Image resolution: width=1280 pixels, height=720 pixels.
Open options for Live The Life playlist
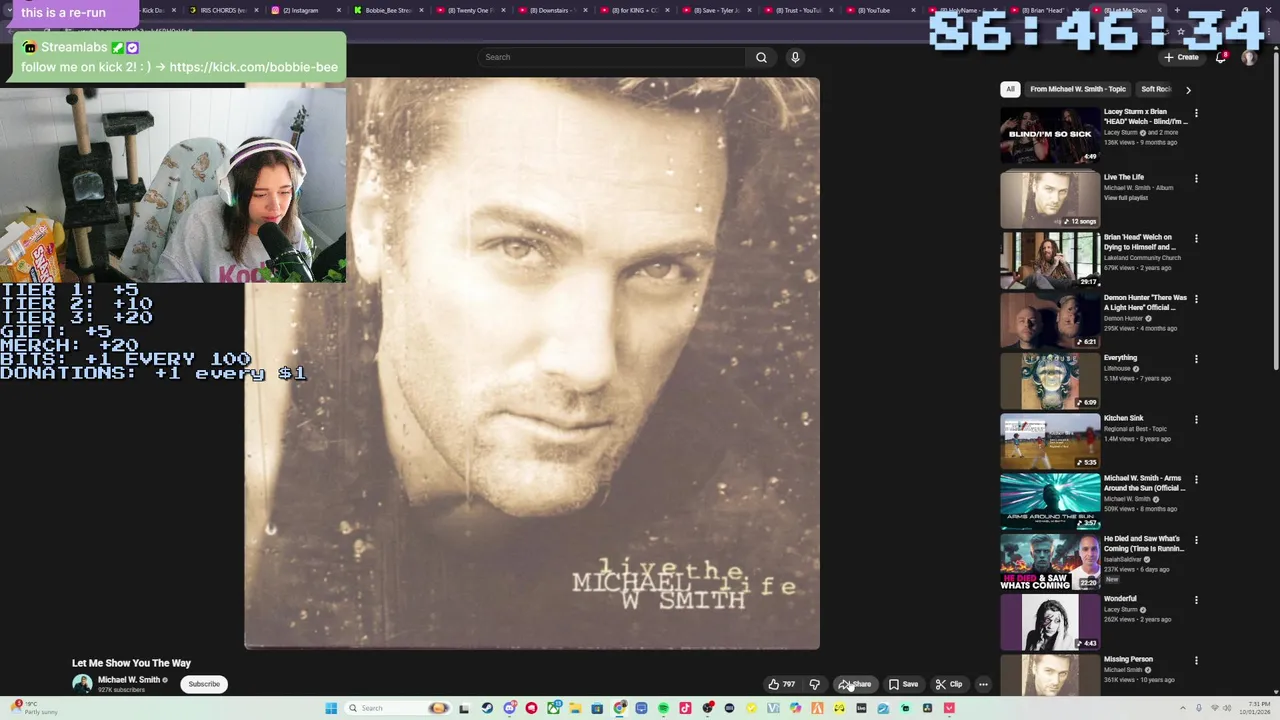(x=1196, y=179)
